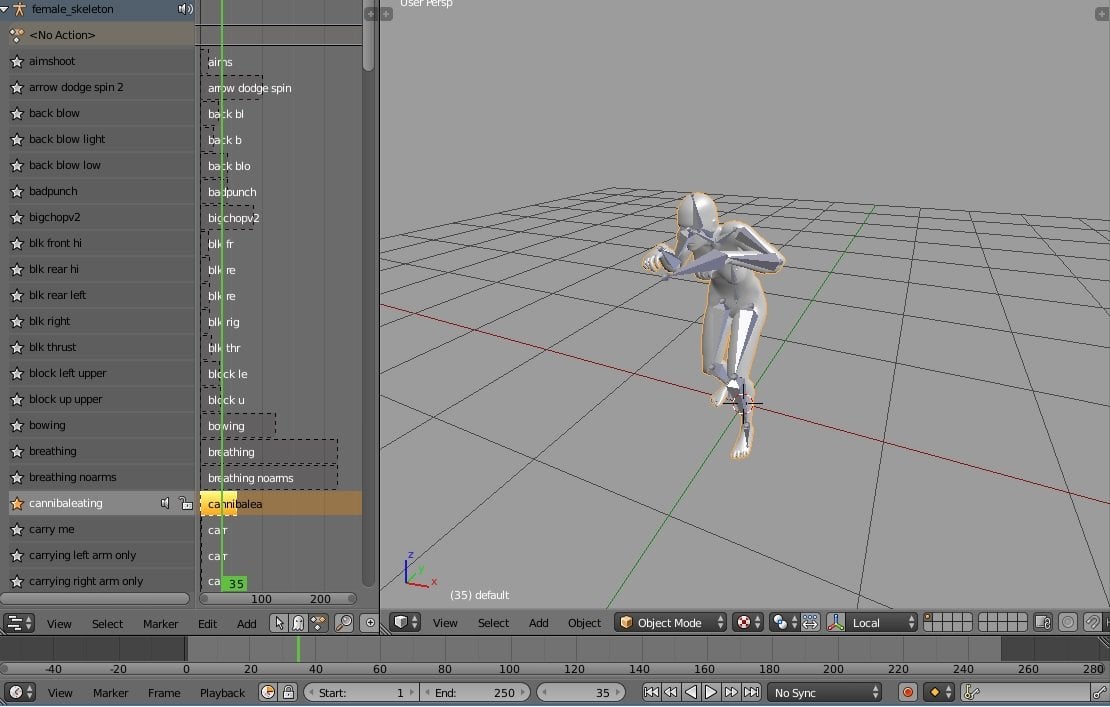1110x707 pixels.
Task: Open the 3D viewport View menu
Action: [445, 623]
